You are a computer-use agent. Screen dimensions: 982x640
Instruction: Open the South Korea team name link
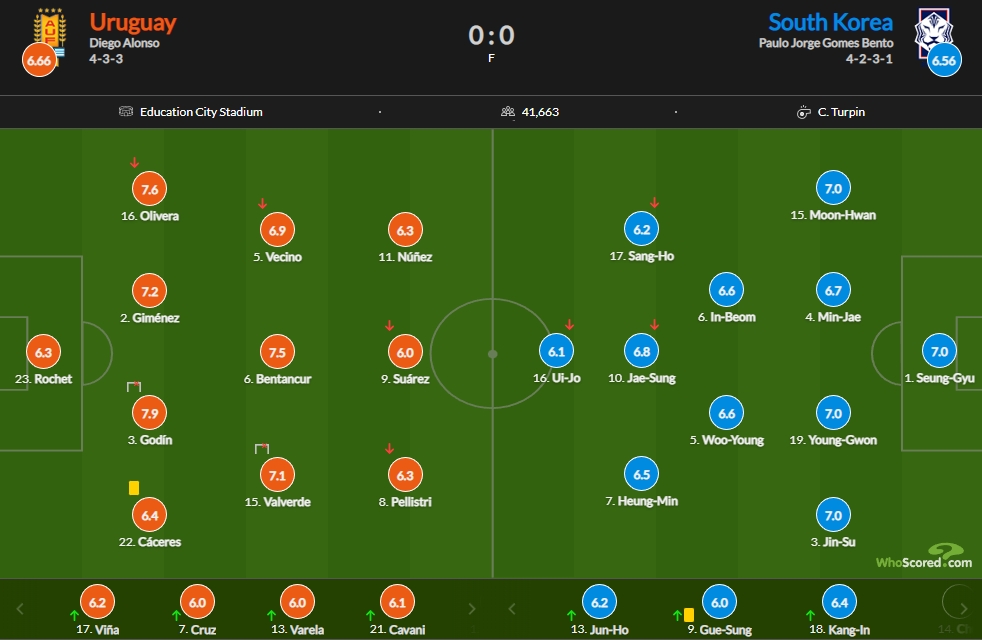click(830, 23)
